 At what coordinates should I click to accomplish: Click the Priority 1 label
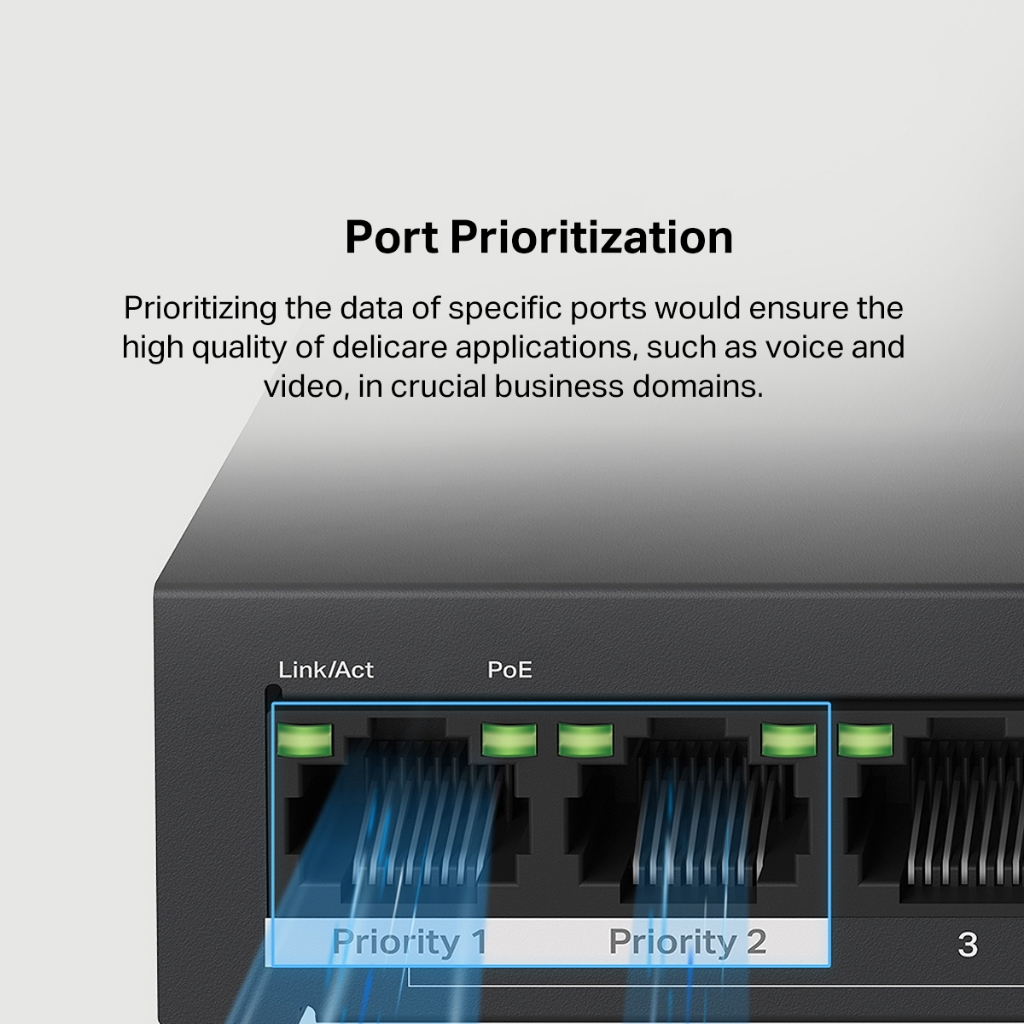tap(409, 942)
